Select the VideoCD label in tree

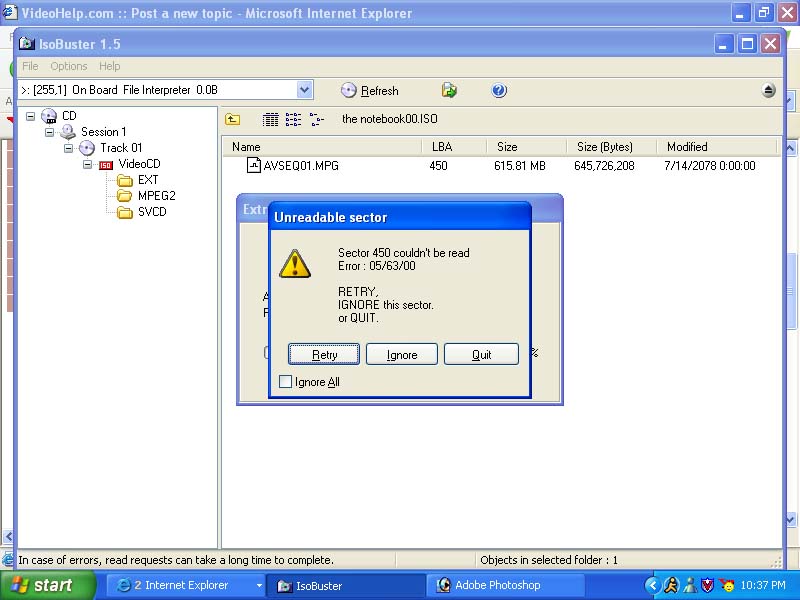coord(139,164)
